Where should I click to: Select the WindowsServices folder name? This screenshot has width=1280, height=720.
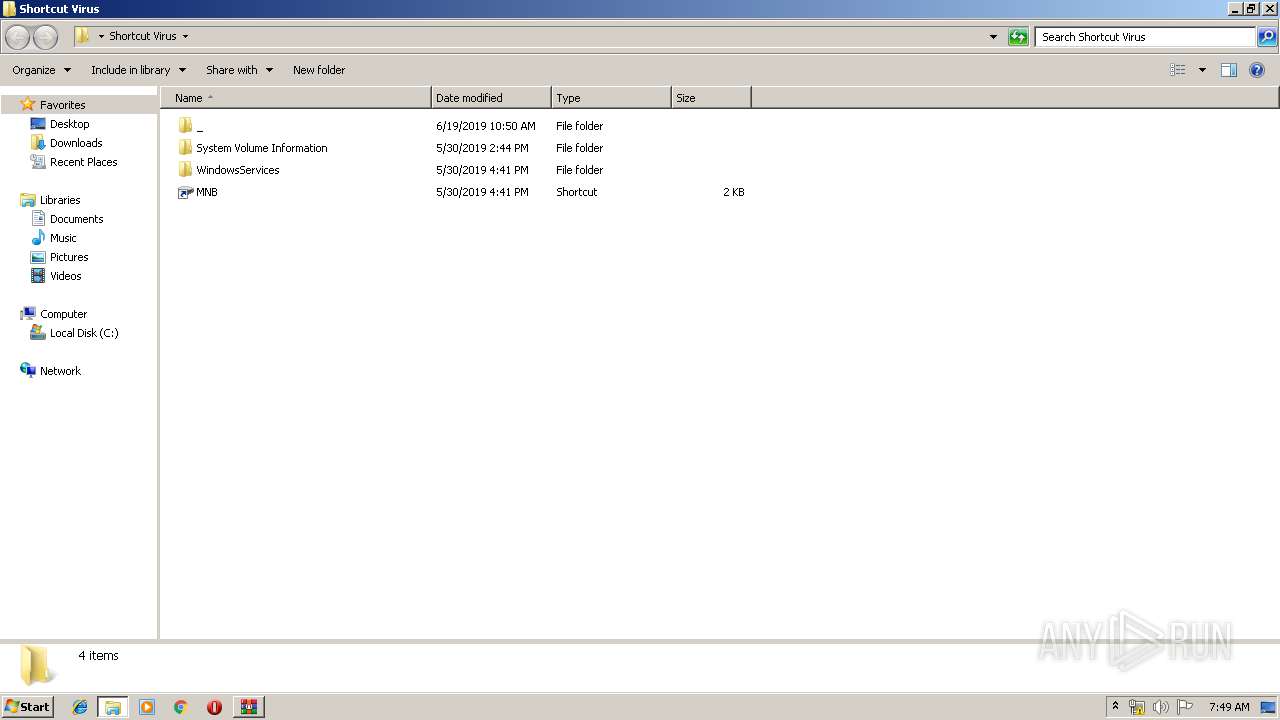238,170
